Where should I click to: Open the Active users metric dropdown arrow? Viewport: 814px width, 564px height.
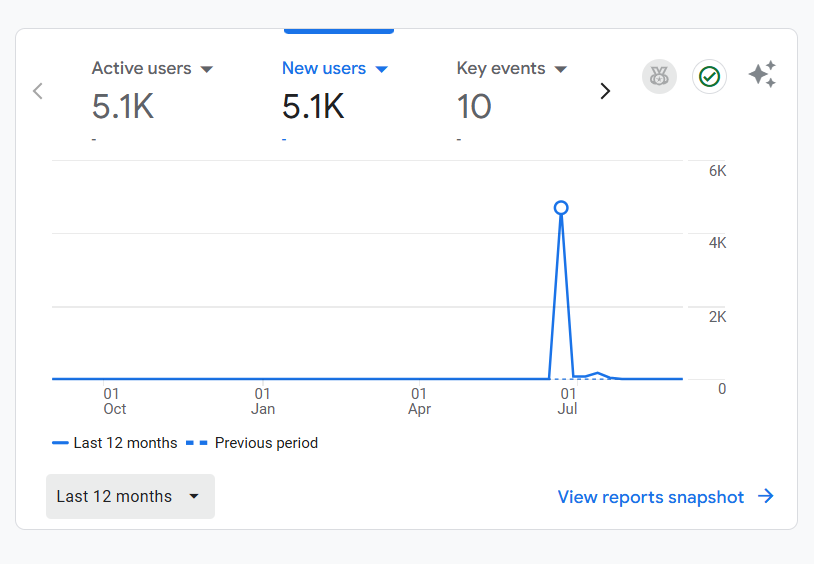pyautogui.click(x=207, y=69)
